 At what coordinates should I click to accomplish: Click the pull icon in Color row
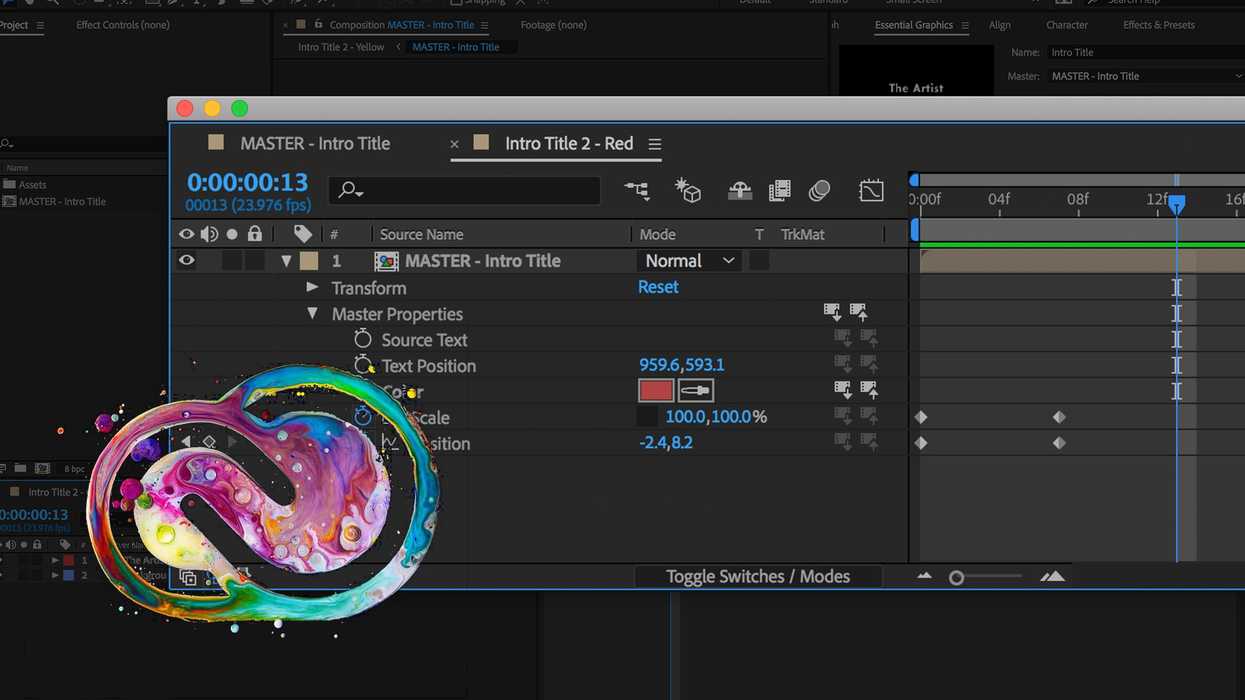(843, 390)
